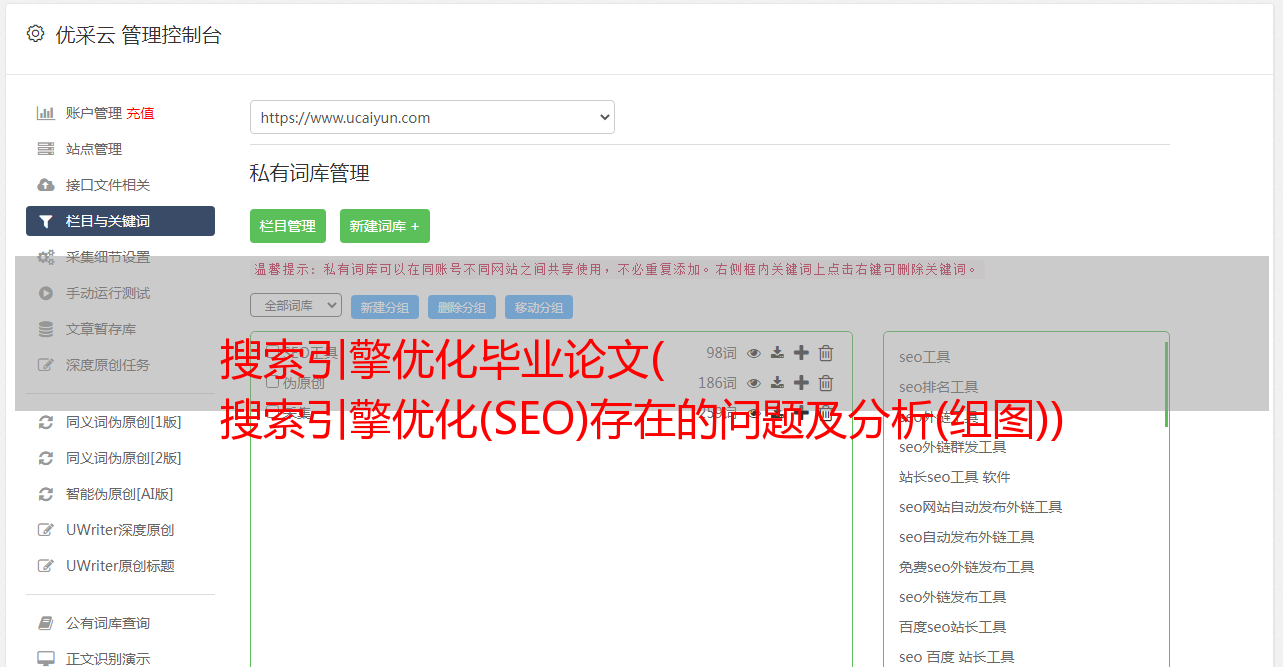Tick the 伪原创 library checkbox
1283x667 pixels.
click(x=272, y=383)
